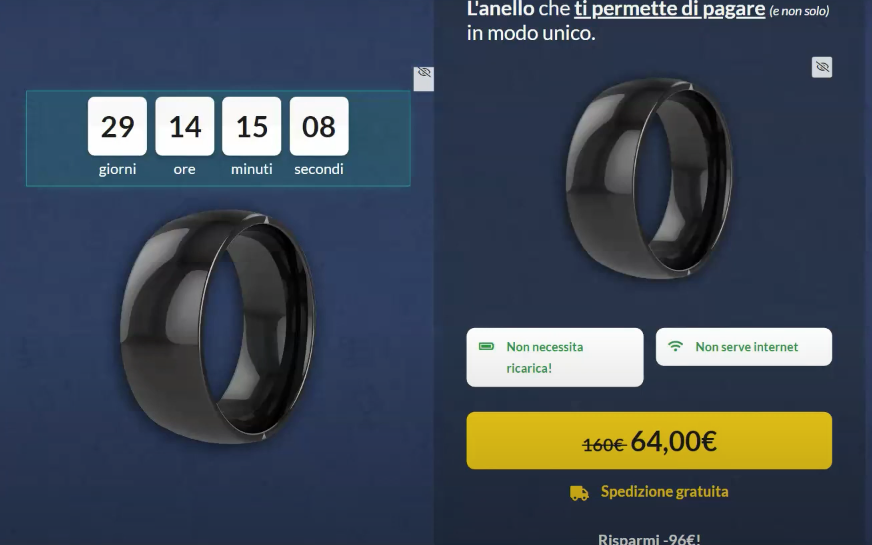Image resolution: width=872 pixels, height=545 pixels.
Task: Click the 'giorni' label under the countdown
Action: [x=117, y=169]
